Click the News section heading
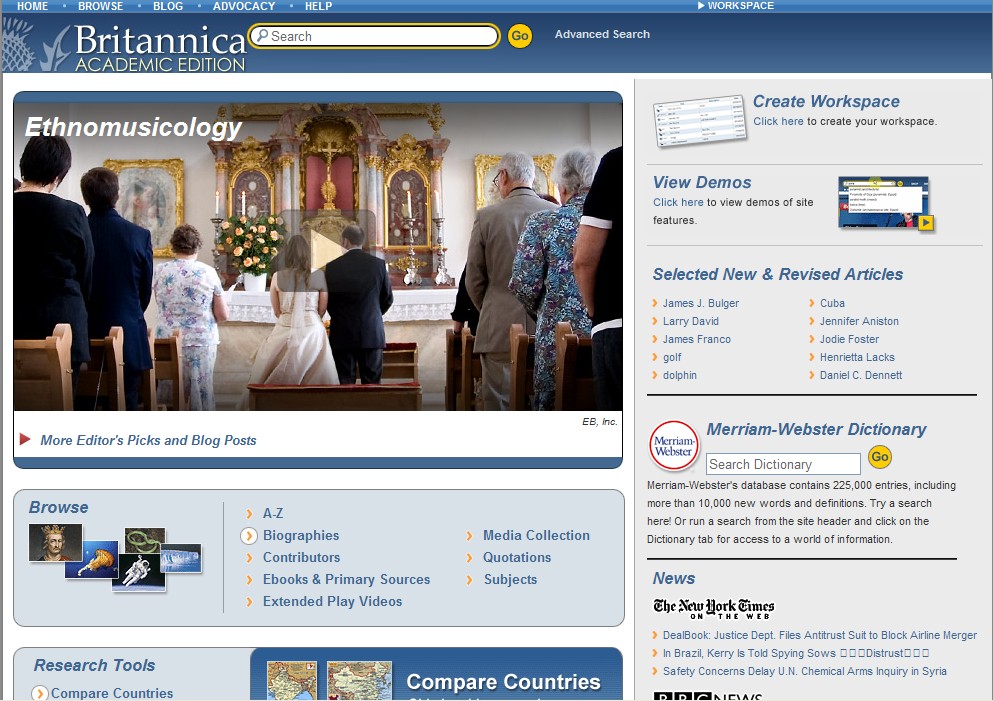The width and height of the screenshot is (993, 701). [674, 578]
